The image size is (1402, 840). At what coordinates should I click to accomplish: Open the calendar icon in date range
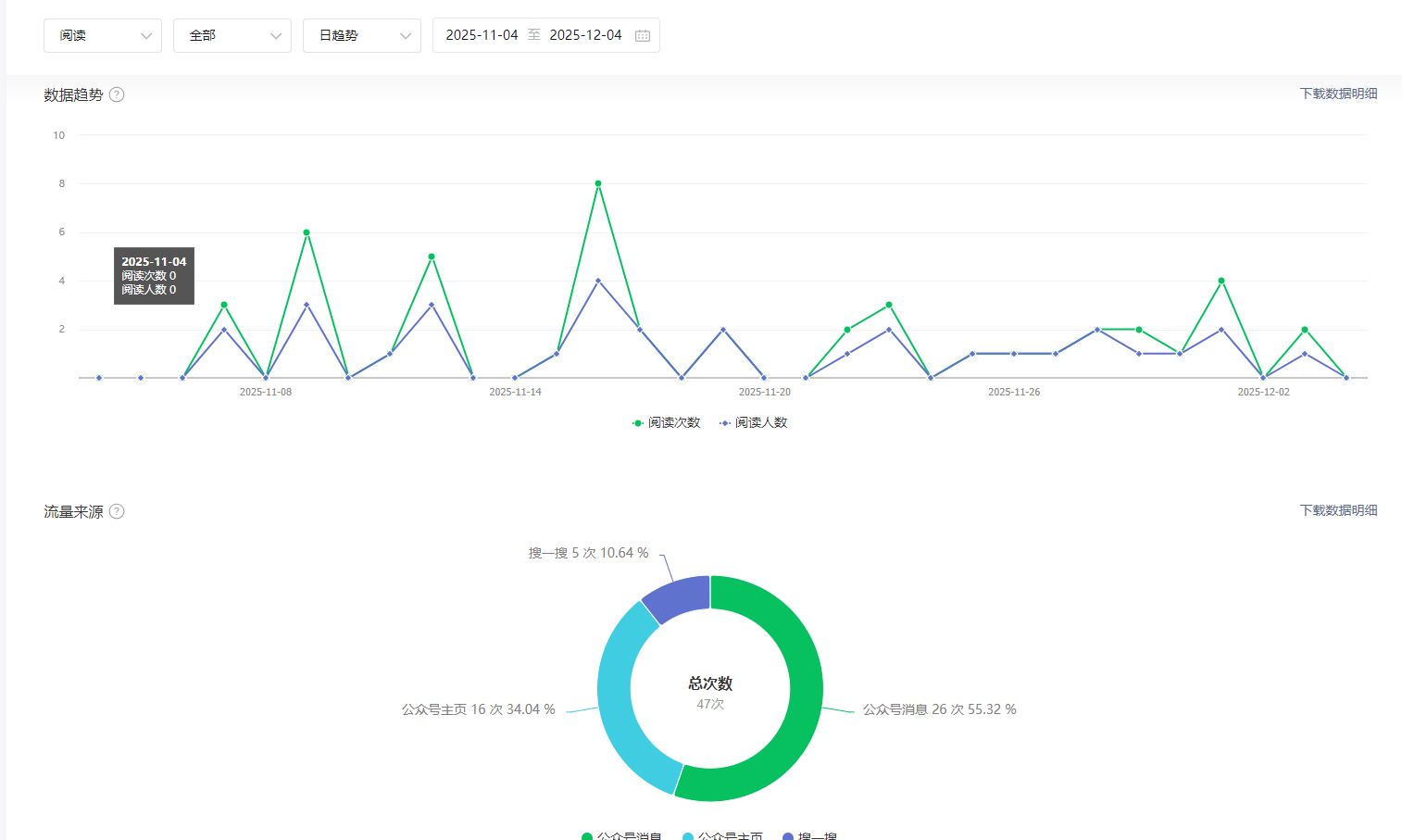[x=642, y=35]
